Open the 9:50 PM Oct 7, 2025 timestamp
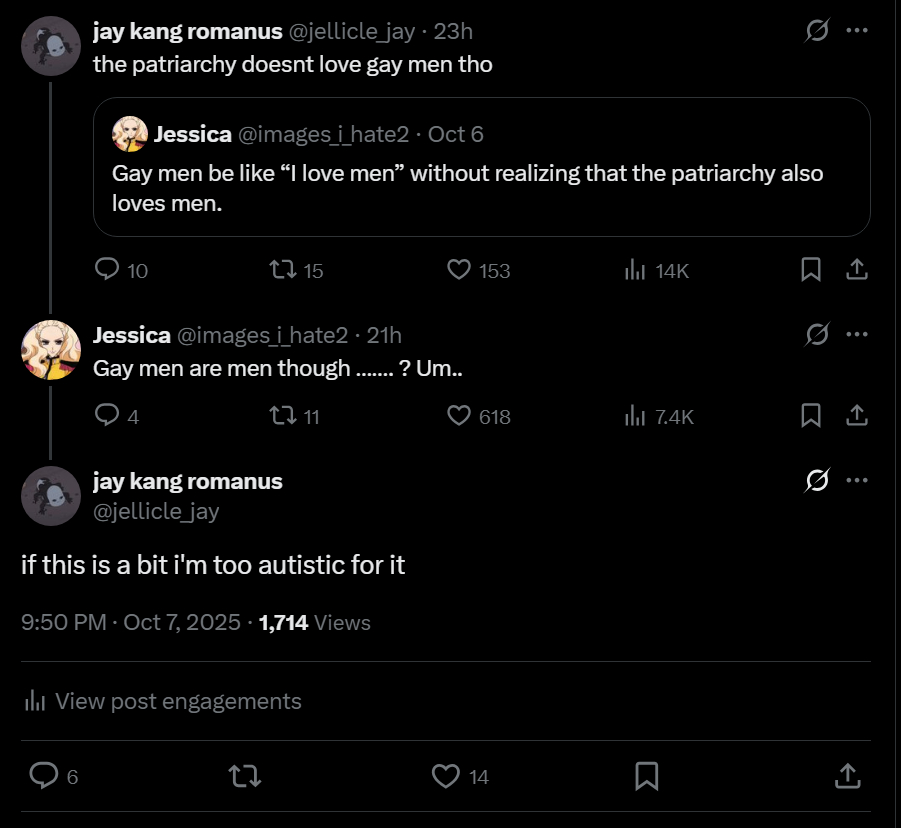This screenshot has height=828, width=901. (x=130, y=622)
